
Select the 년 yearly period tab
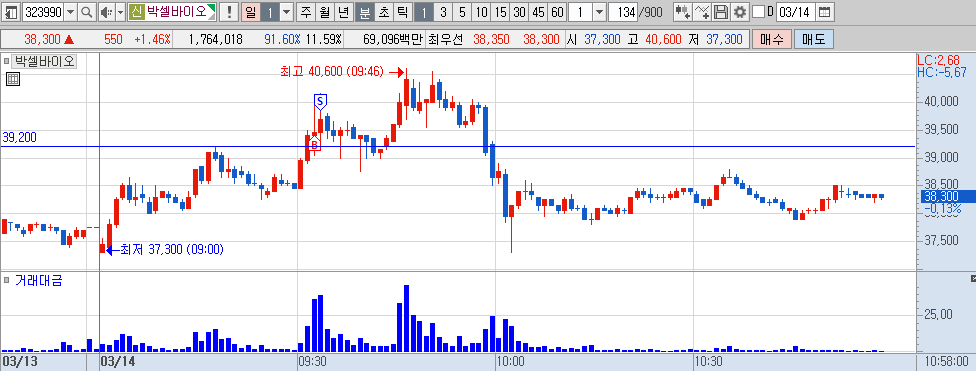click(x=343, y=12)
